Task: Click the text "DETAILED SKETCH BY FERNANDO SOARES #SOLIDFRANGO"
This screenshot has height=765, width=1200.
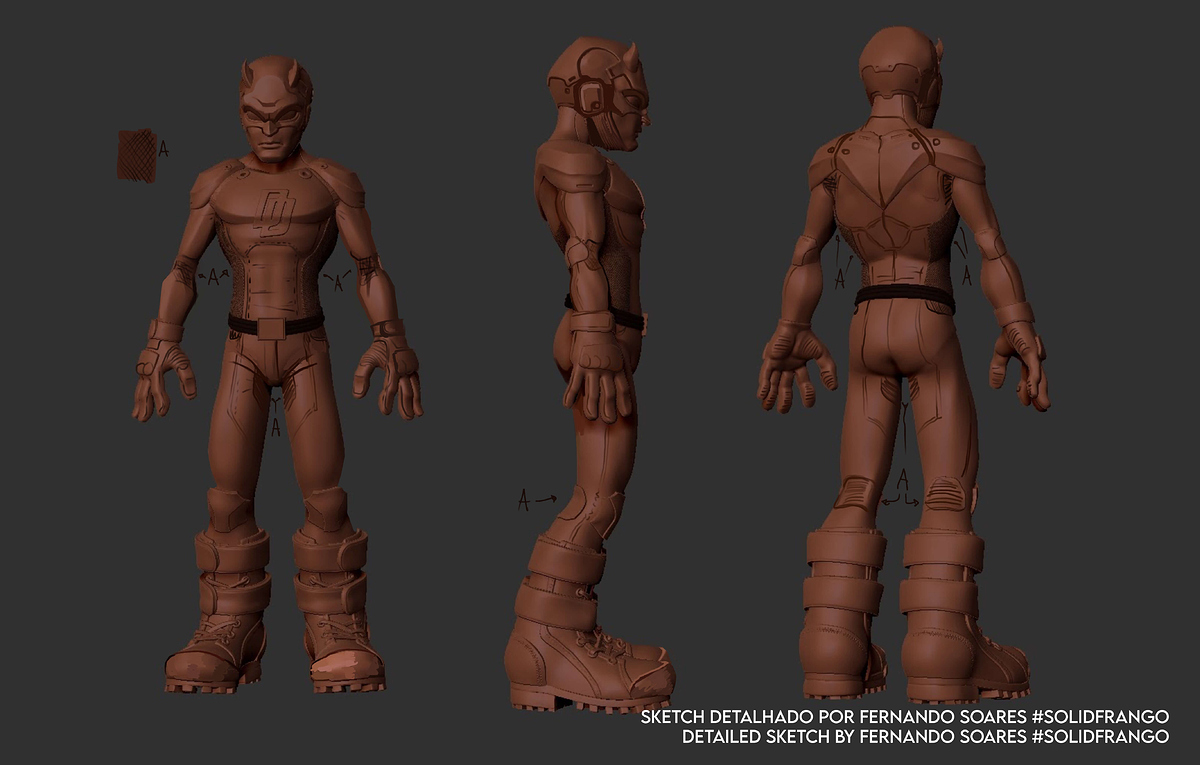Action: click(925, 737)
